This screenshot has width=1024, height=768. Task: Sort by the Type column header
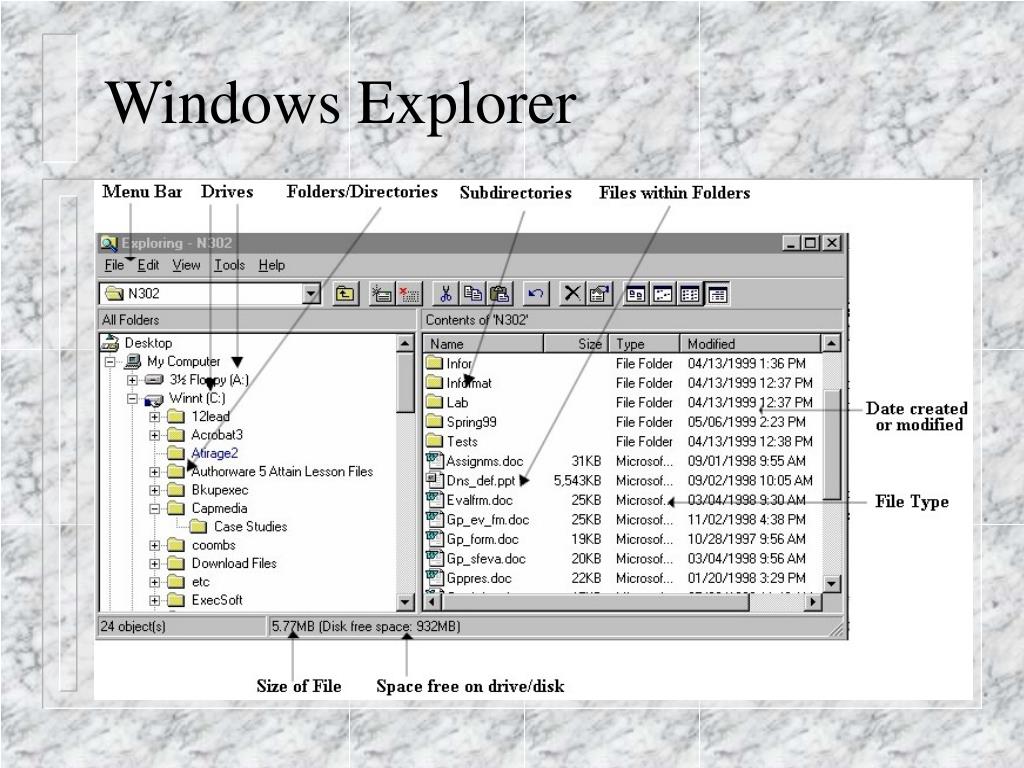tap(644, 344)
